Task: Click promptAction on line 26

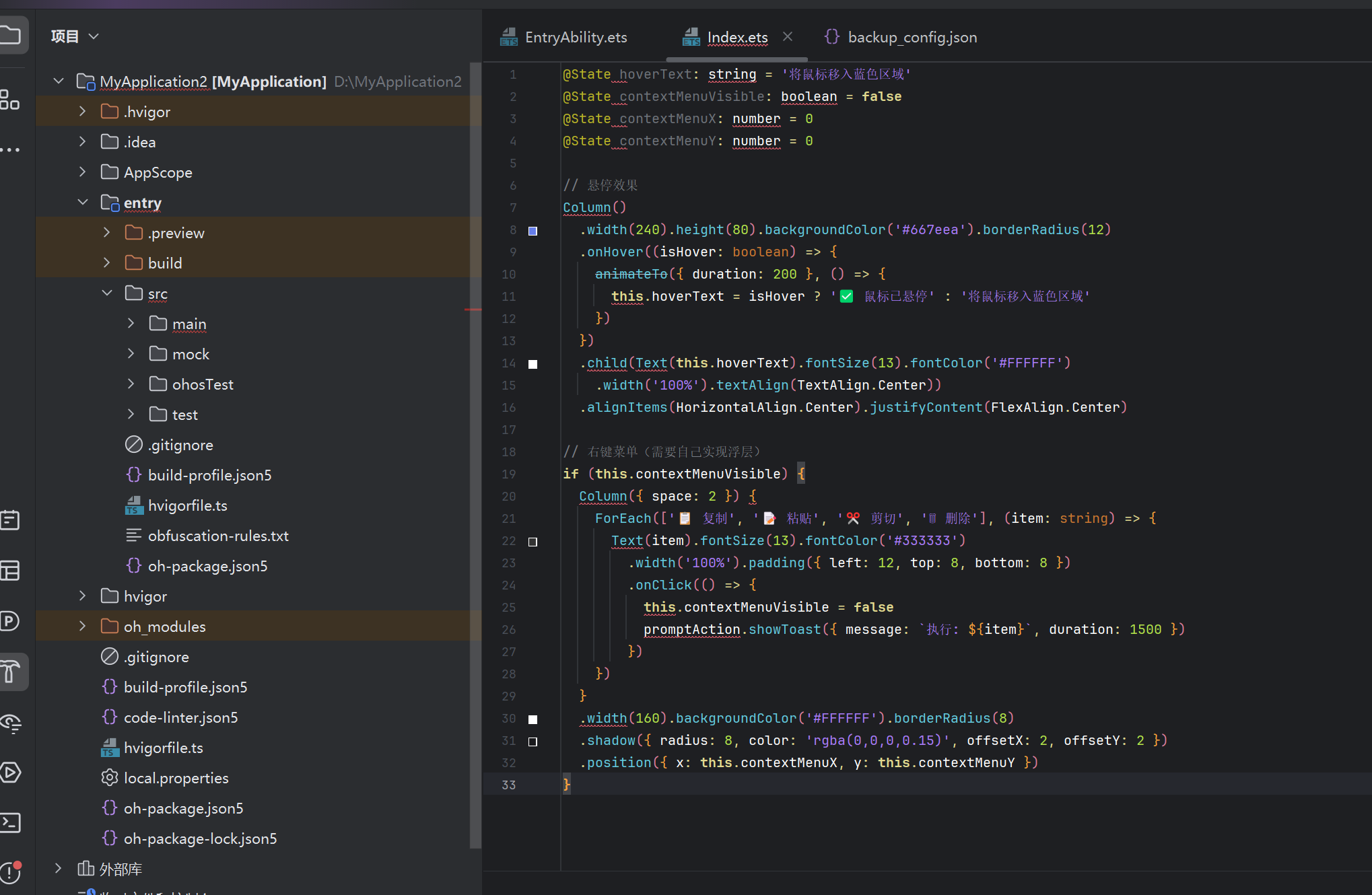Action: (692, 629)
